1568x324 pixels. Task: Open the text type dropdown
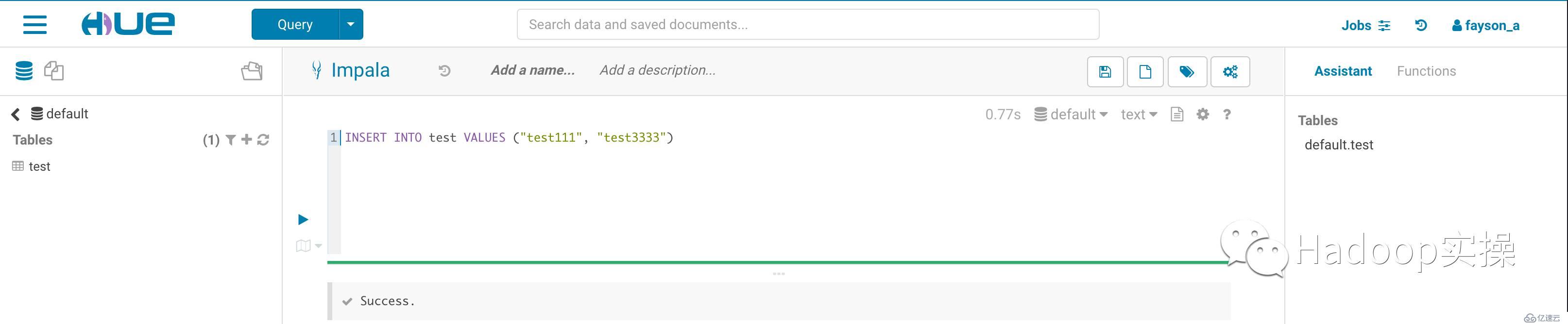coord(1138,114)
